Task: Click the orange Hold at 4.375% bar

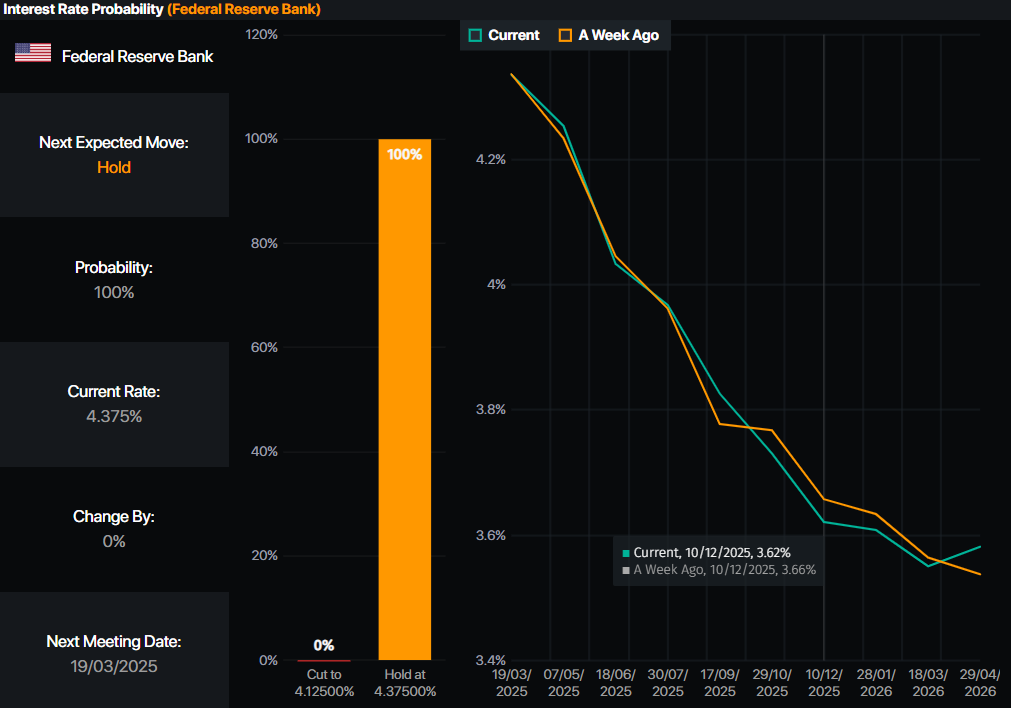Action: pyautogui.click(x=404, y=400)
